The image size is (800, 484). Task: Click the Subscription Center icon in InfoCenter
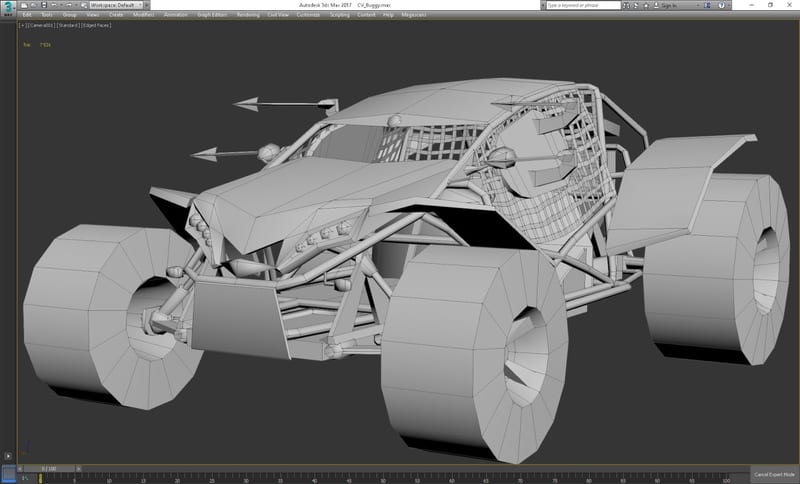[636, 5]
